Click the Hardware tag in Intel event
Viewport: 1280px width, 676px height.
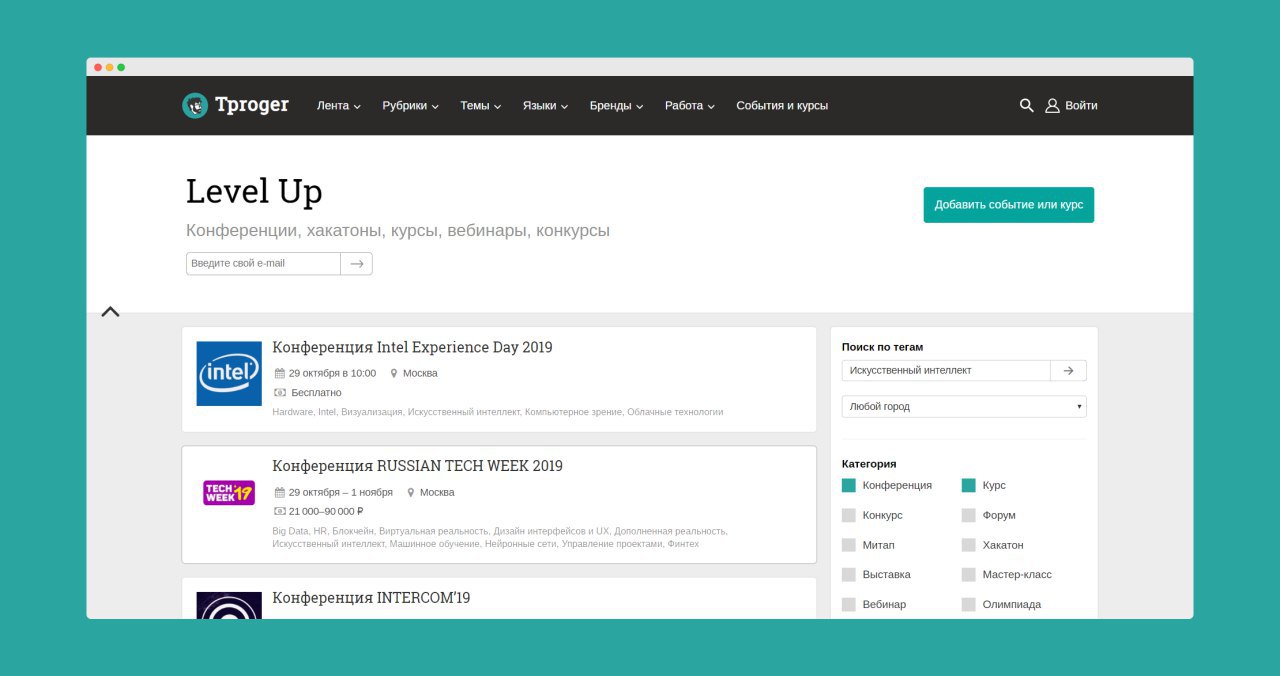coord(292,412)
